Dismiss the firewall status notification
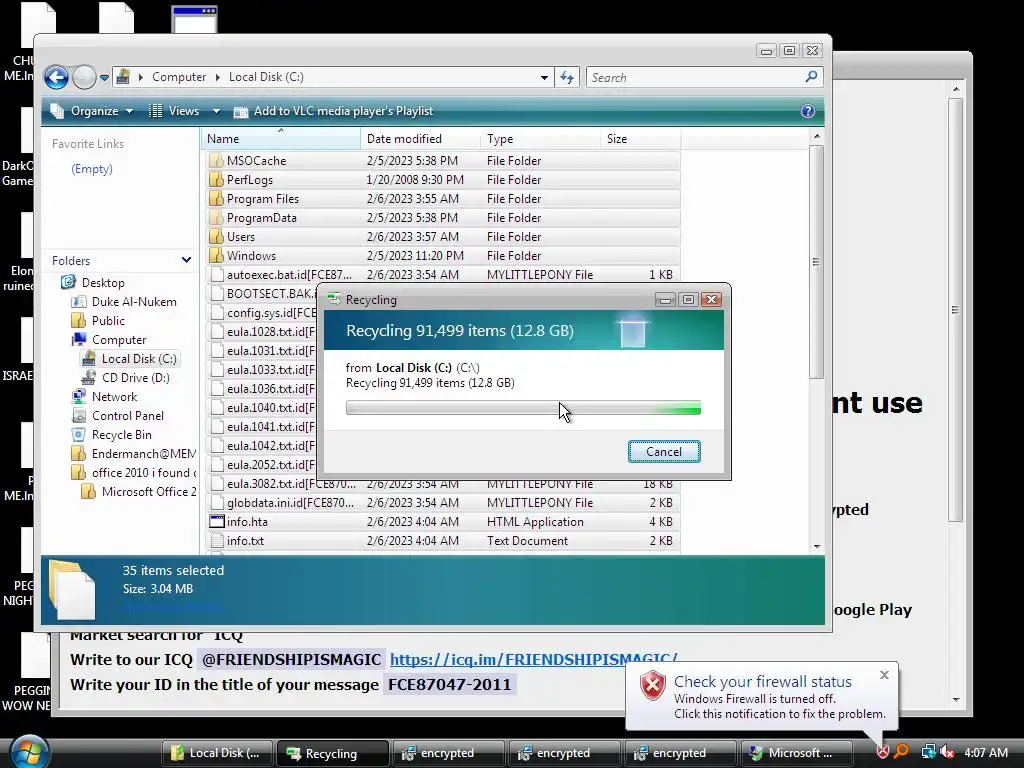The image size is (1024, 768). pyautogui.click(x=884, y=675)
